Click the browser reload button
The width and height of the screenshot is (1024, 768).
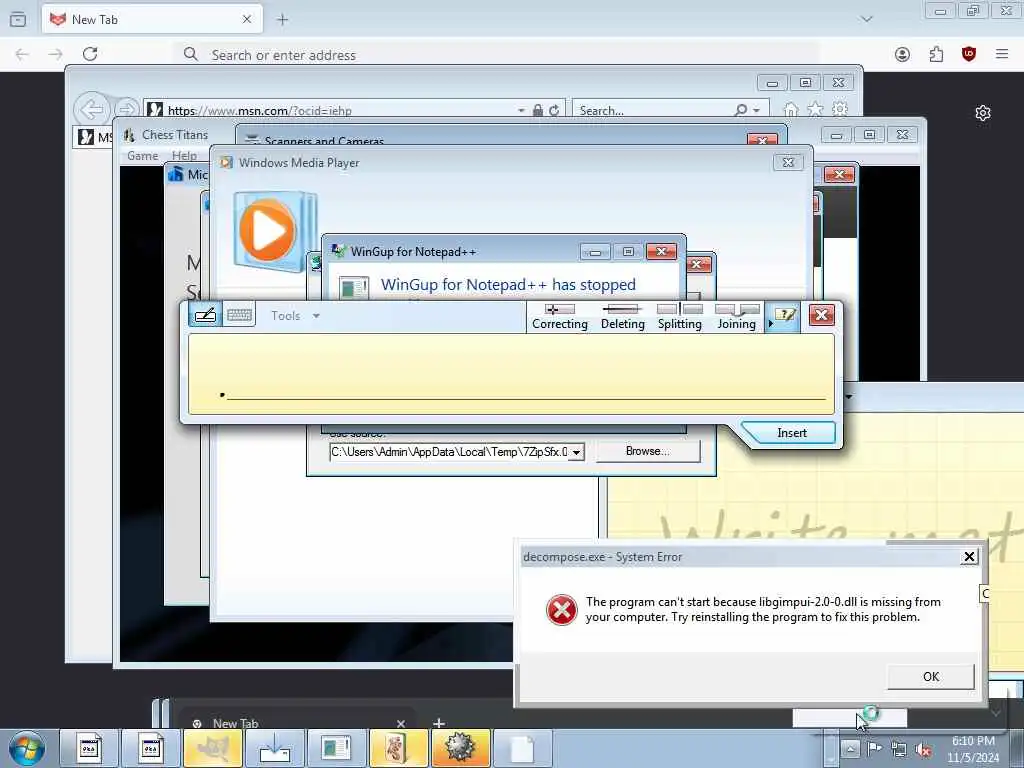click(90, 54)
